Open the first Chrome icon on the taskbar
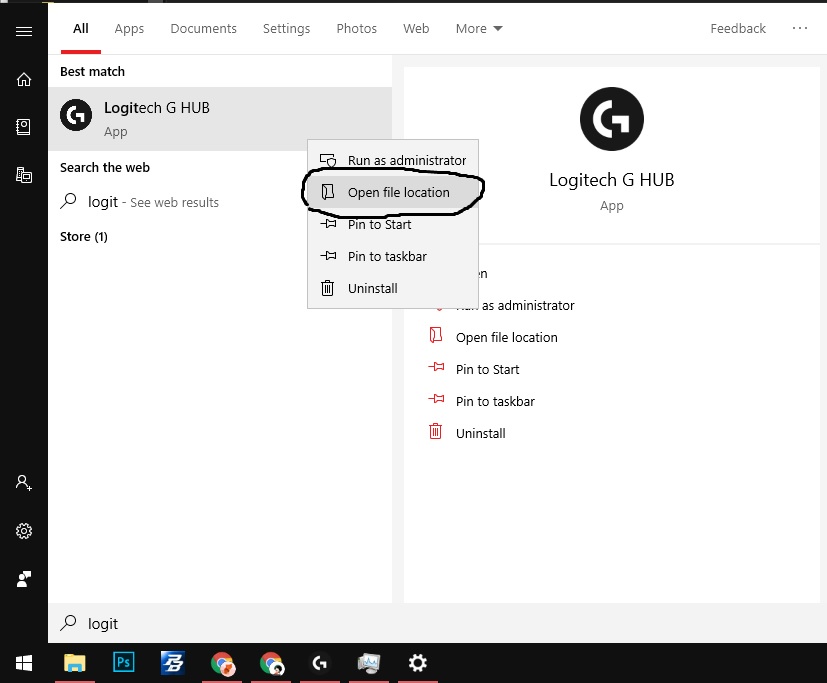The width and height of the screenshot is (827, 683). 222,663
